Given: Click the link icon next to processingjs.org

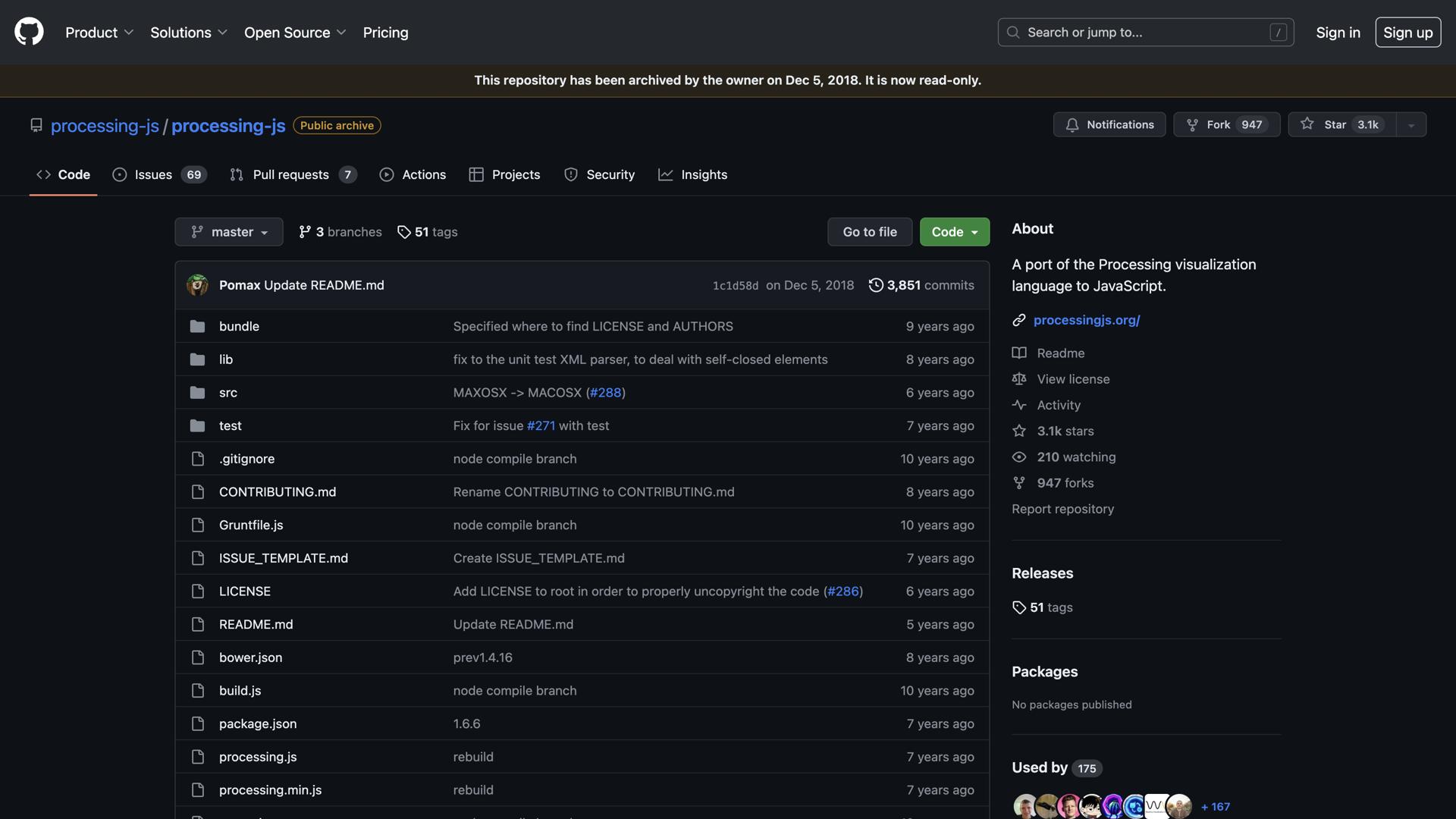Looking at the screenshot, I should [1019, 319].
